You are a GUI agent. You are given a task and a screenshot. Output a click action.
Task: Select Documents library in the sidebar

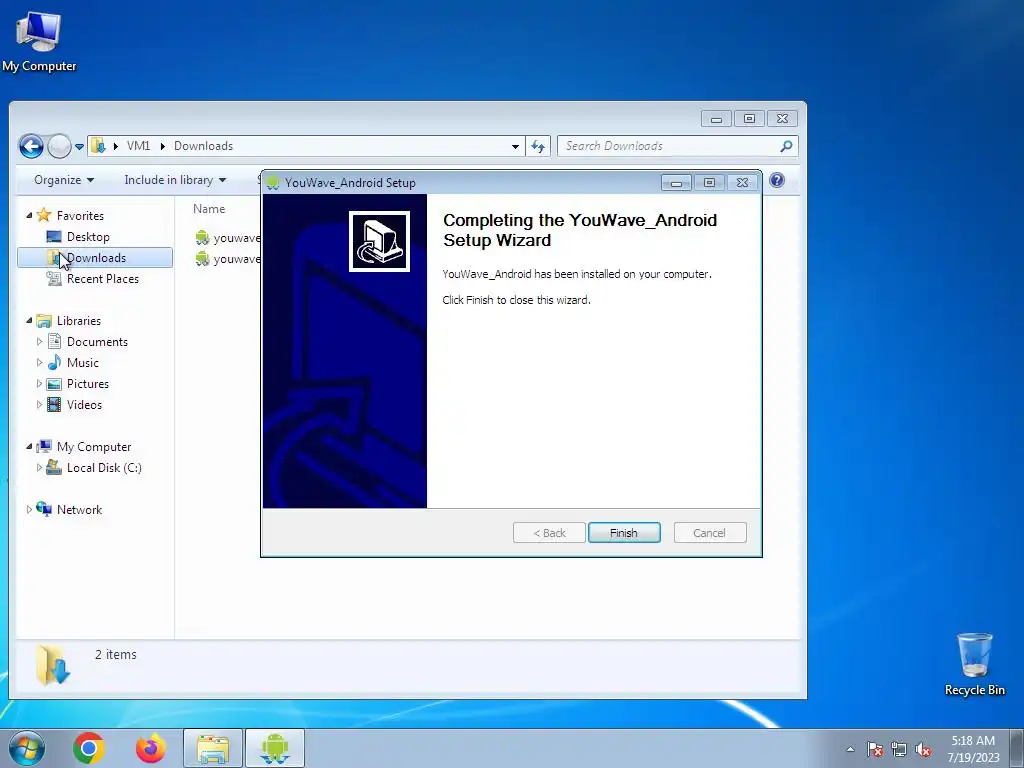pyautogui.click(x=97, y=342)
